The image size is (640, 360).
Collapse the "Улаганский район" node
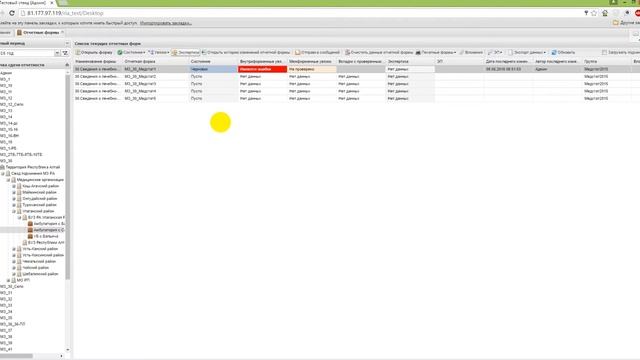click(14, 211)
